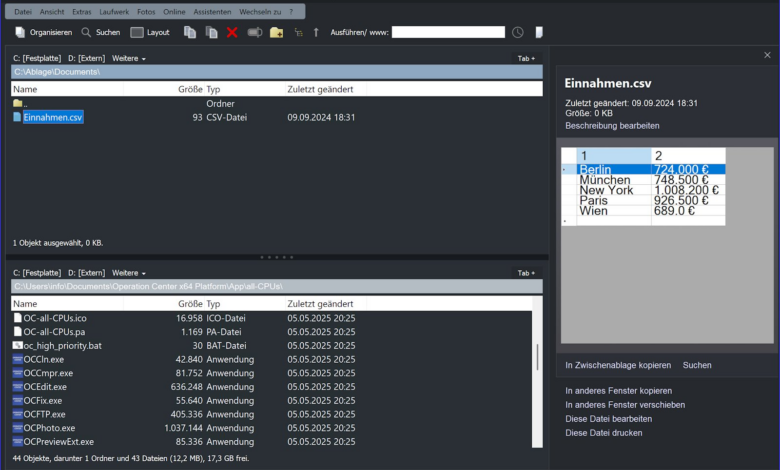Go up one level with the arrow icon
Viewport: 780px width, 470px height.
coord(316,32)
